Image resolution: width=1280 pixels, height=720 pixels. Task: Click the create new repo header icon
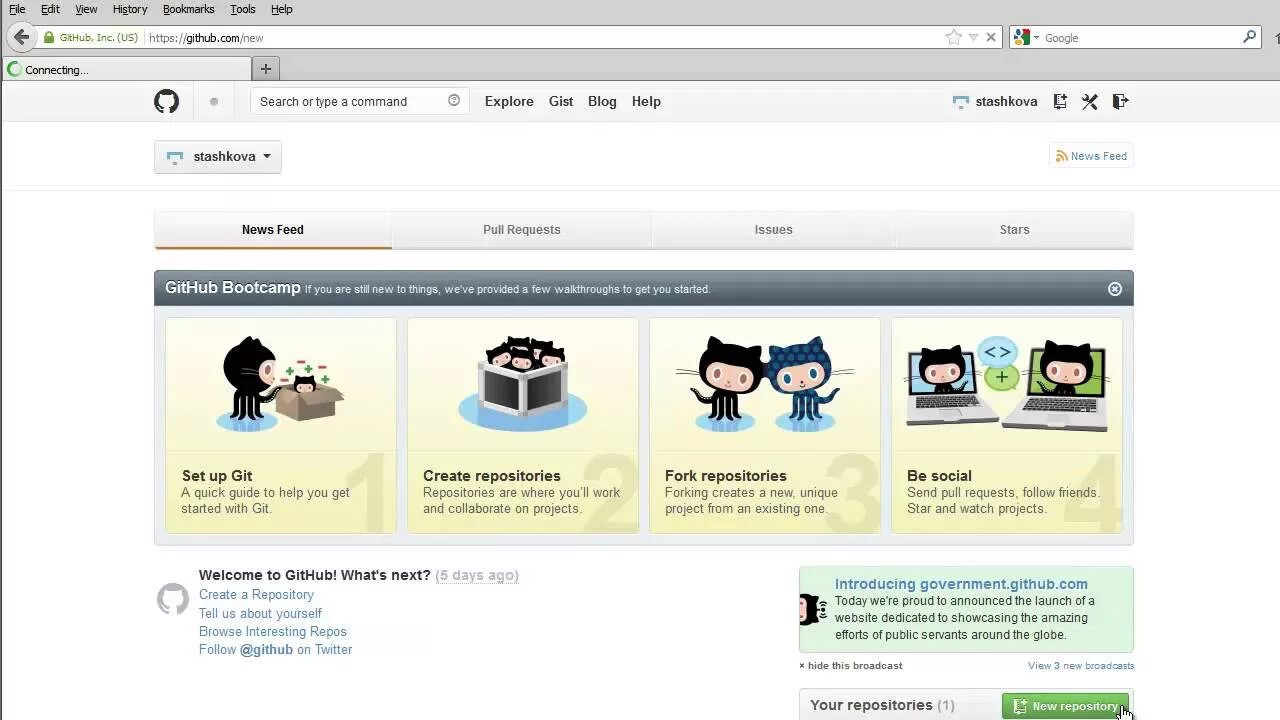click(1060, 101)
